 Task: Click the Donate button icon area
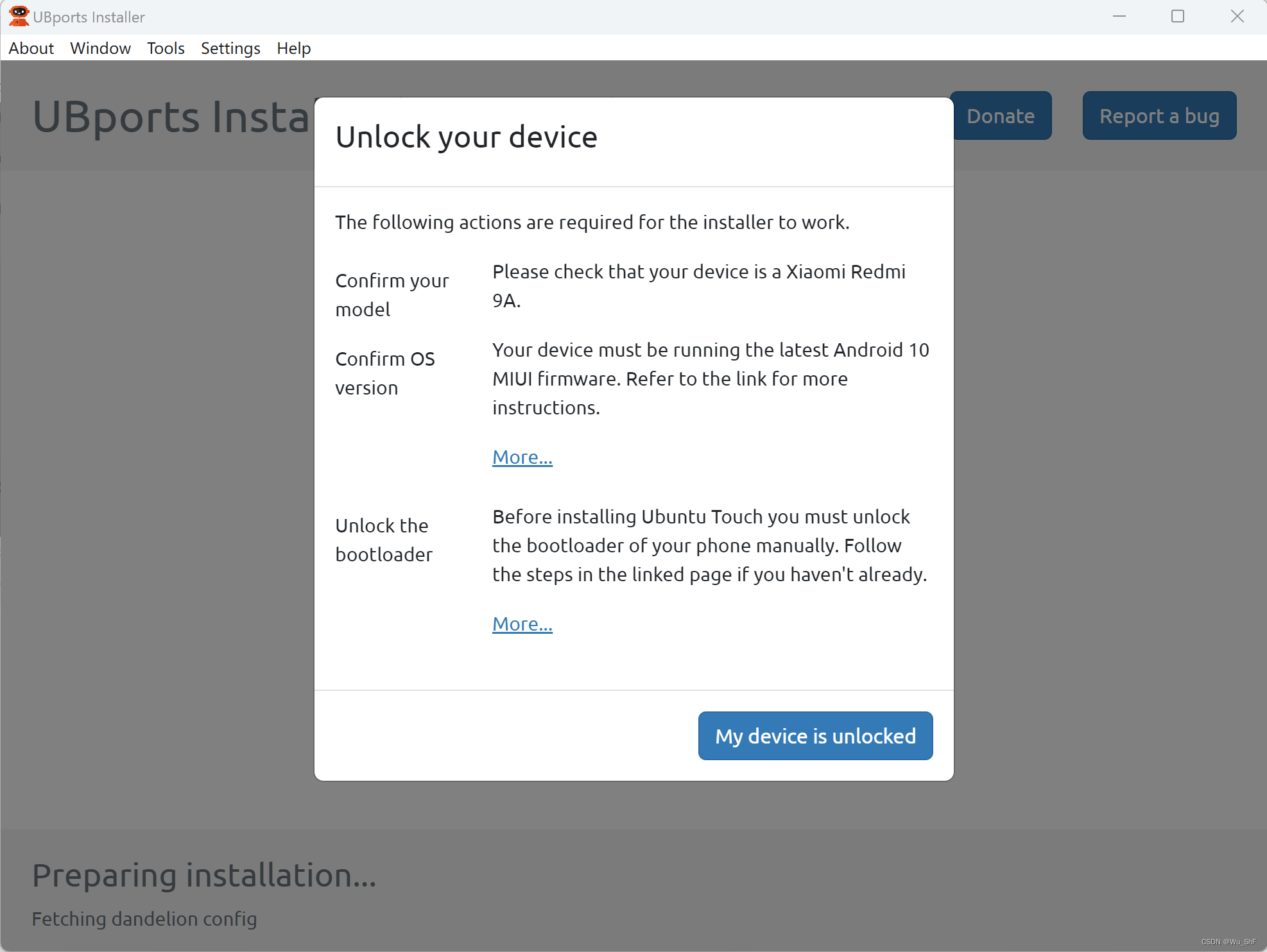(1001, 115)
